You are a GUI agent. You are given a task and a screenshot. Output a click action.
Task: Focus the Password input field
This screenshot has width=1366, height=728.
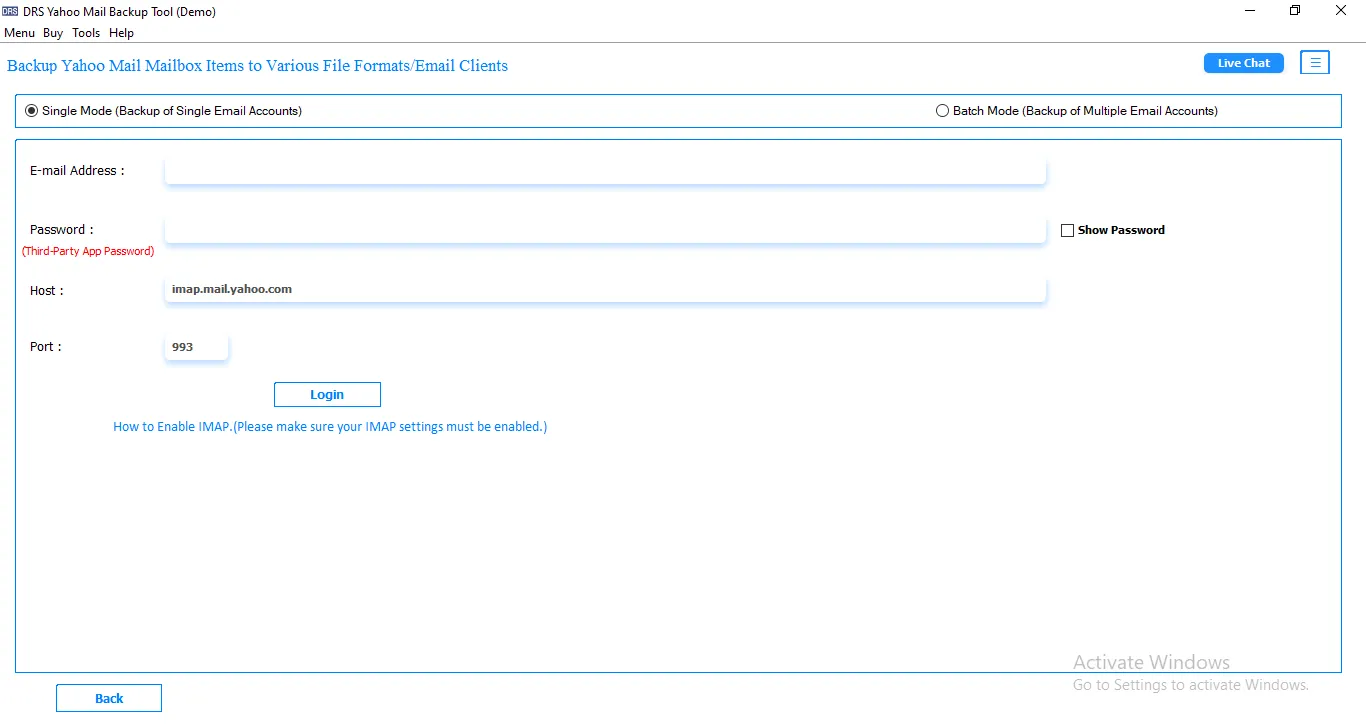[x=605, y=230]
